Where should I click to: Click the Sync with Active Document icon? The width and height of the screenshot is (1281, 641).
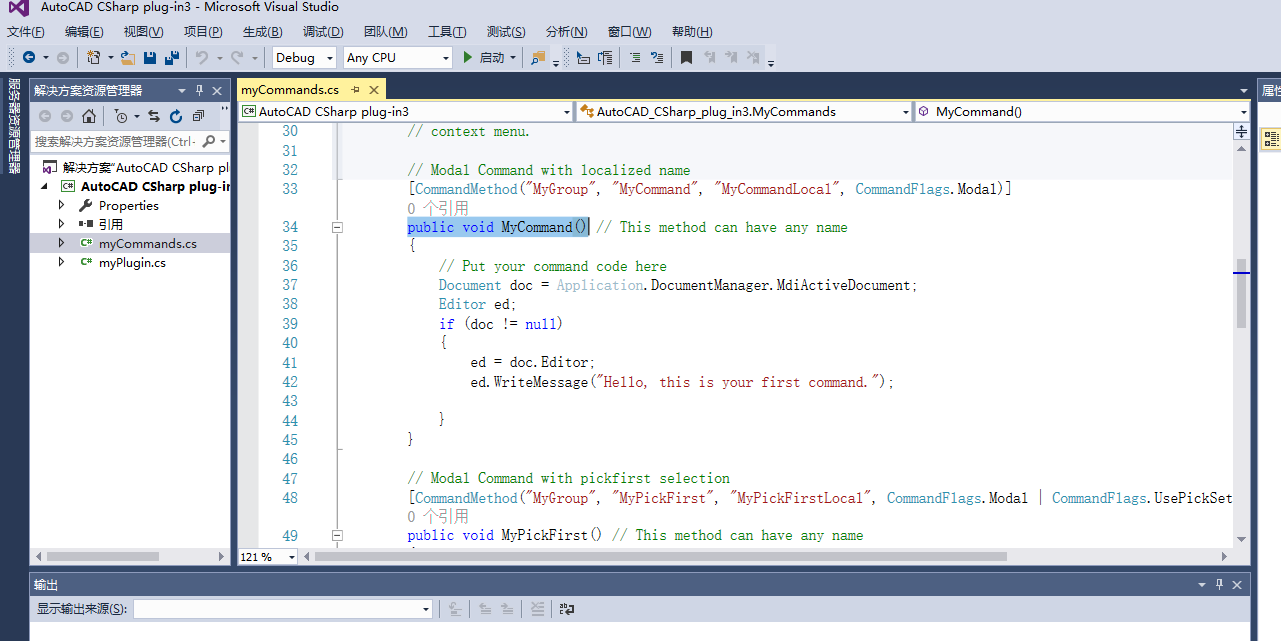[154, 116]
